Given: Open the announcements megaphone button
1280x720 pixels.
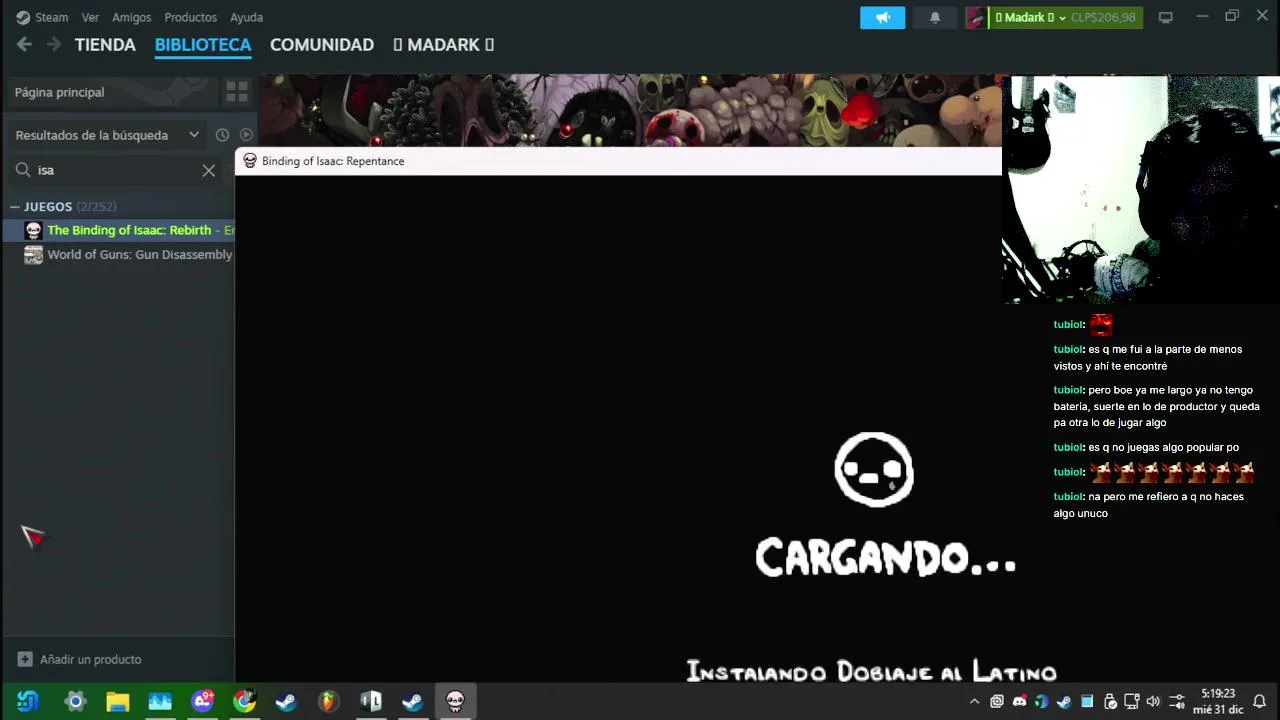Looking at the screenshot, I should coord(882,17).
